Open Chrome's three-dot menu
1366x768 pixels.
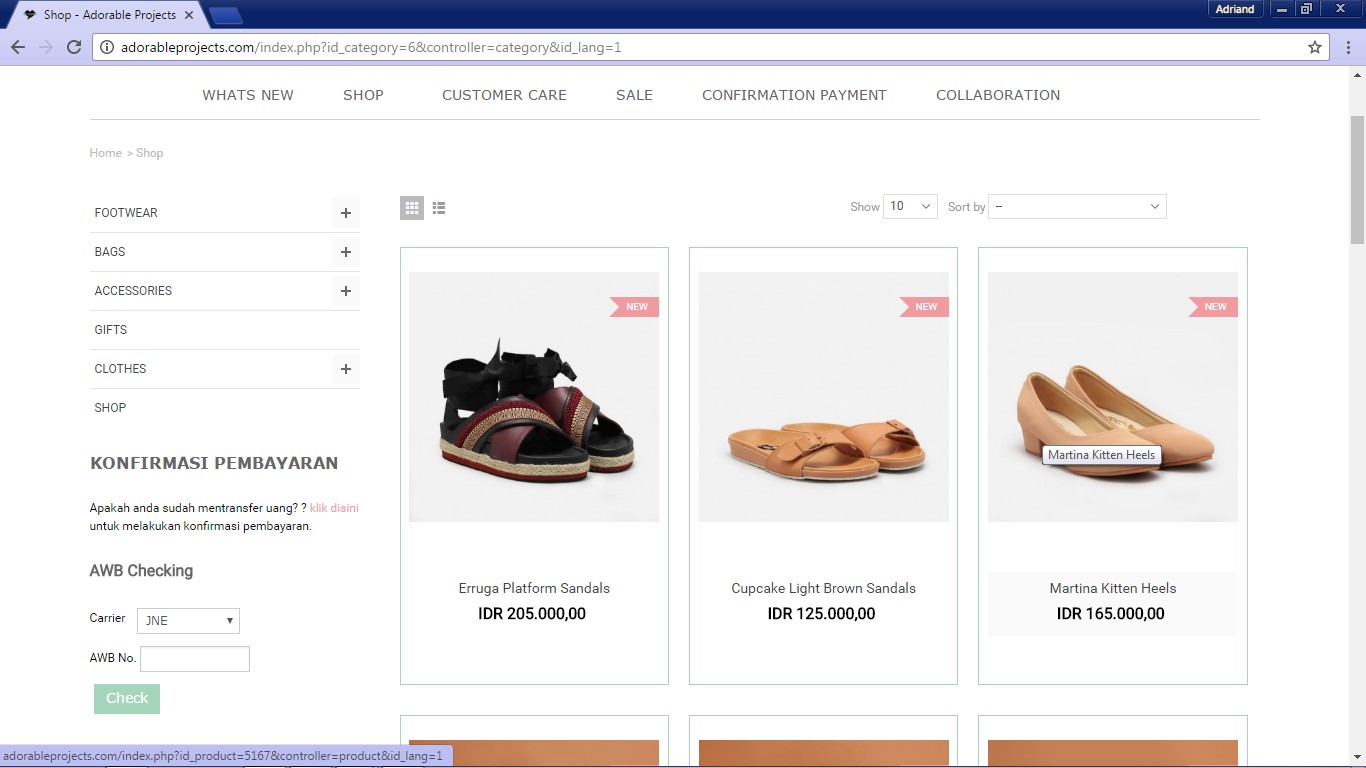(x=1349, y=46)
